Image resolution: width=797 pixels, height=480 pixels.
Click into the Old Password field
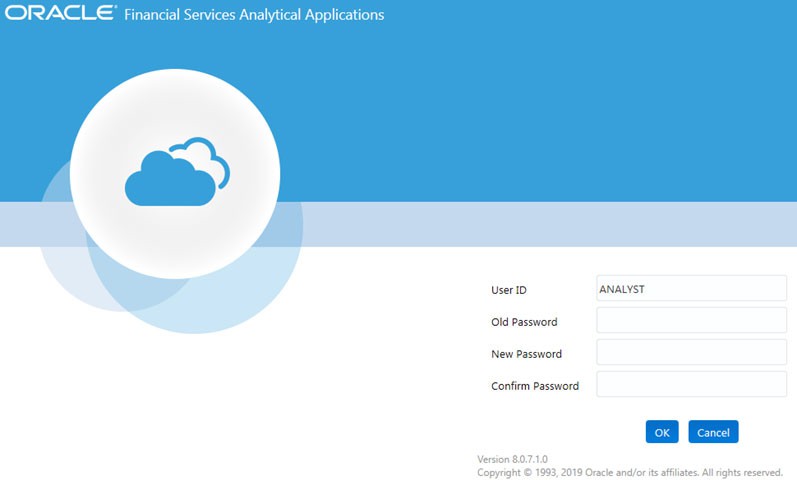tap(691, 320)
